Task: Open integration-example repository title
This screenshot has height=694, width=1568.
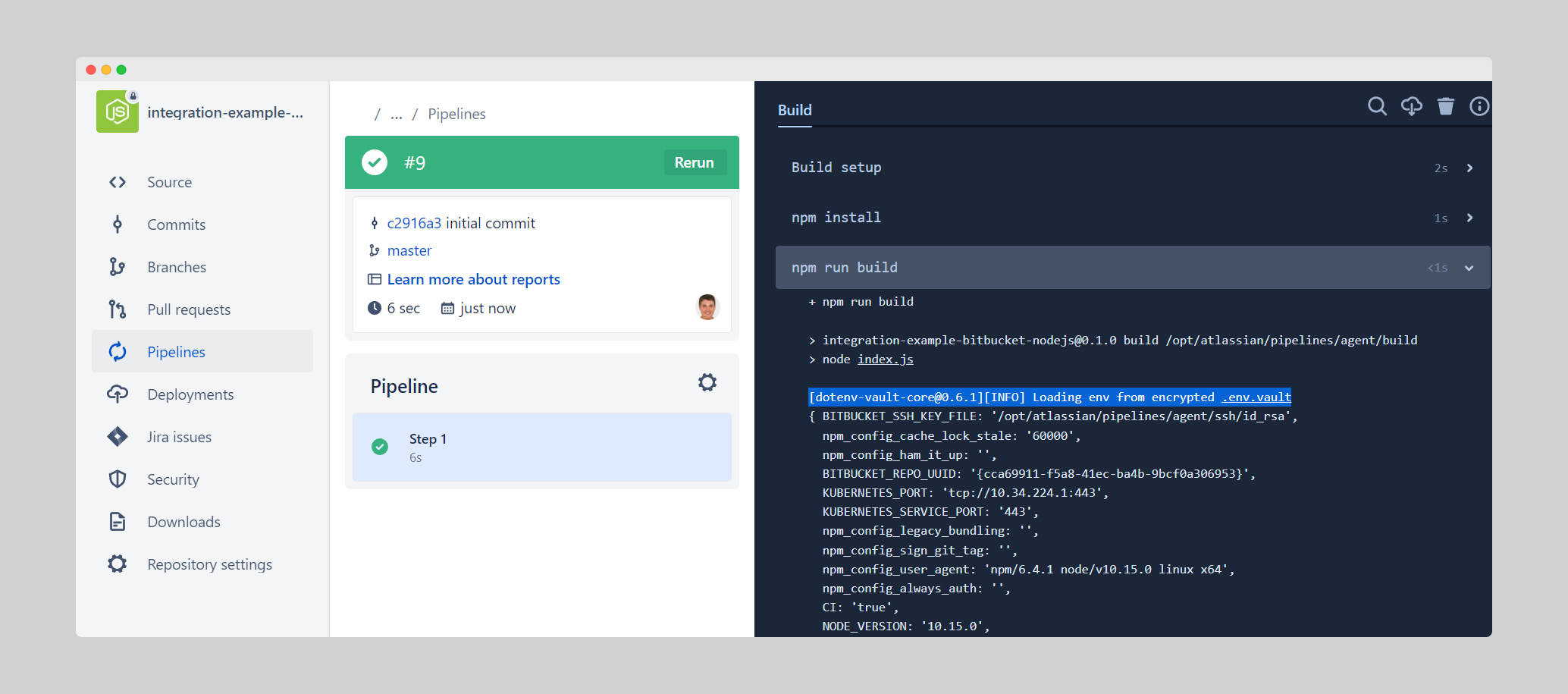Action: (x=225, y=112)
